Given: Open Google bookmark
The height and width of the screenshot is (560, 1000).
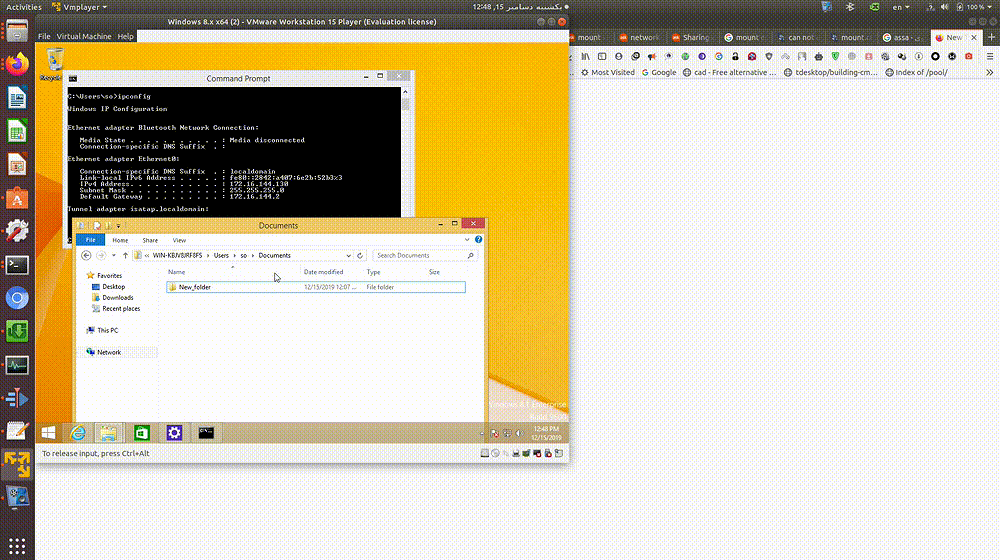Looking at the screenshot, I should pos(659,73).
